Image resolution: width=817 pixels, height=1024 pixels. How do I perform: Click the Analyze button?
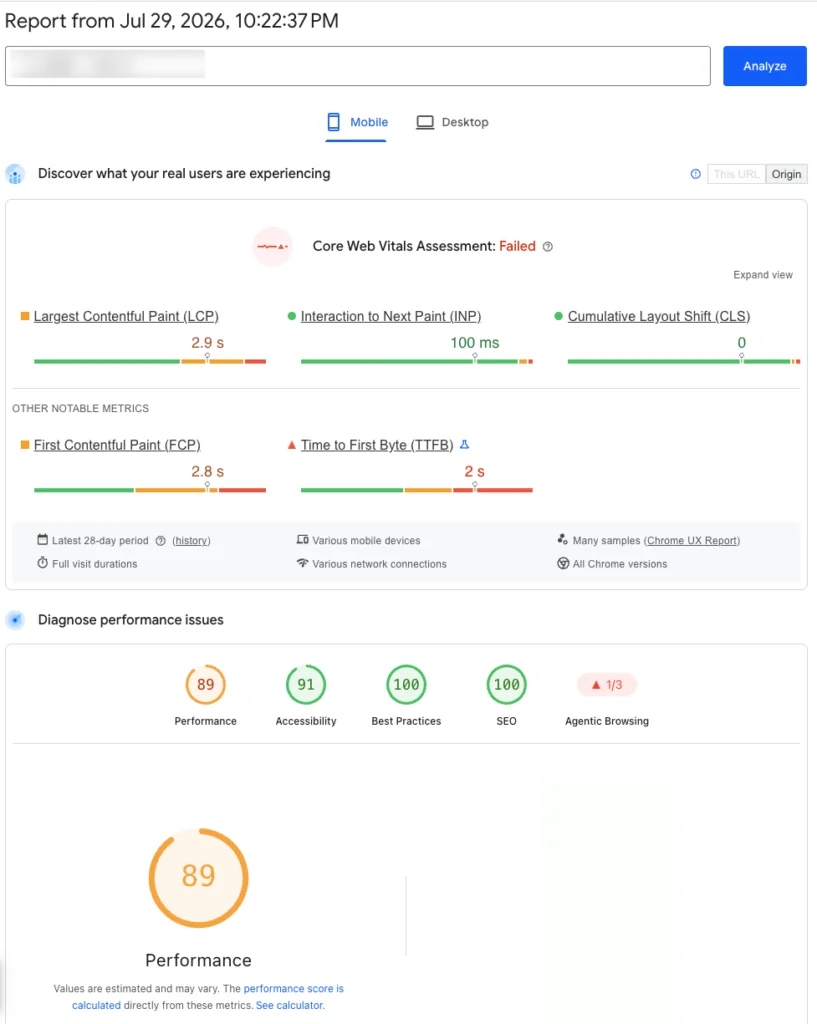pyautogui.click(x=765, y=66)
